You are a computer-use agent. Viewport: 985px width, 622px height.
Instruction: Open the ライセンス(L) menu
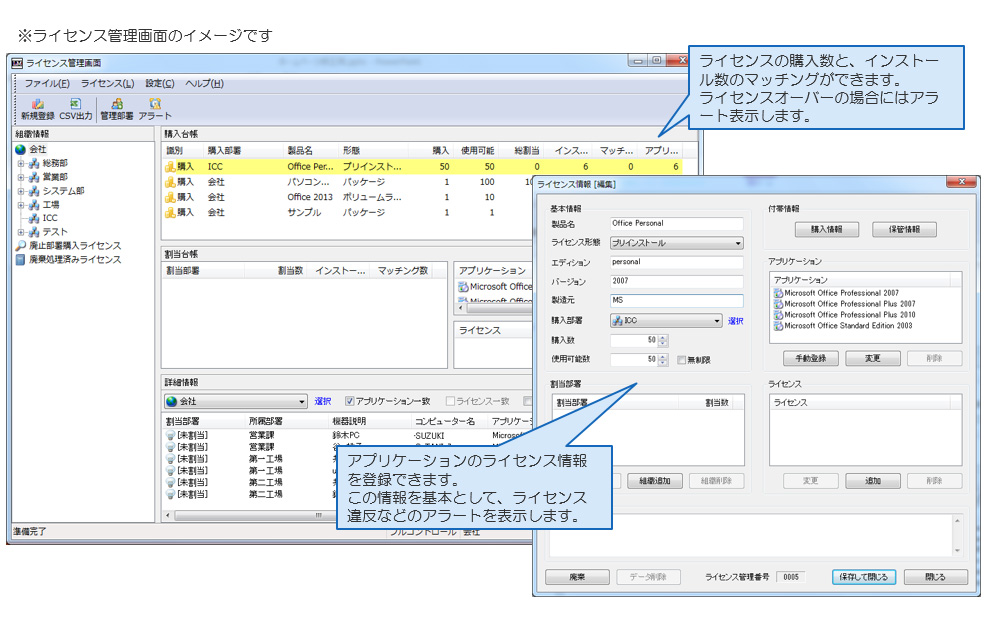coord(107,84)
